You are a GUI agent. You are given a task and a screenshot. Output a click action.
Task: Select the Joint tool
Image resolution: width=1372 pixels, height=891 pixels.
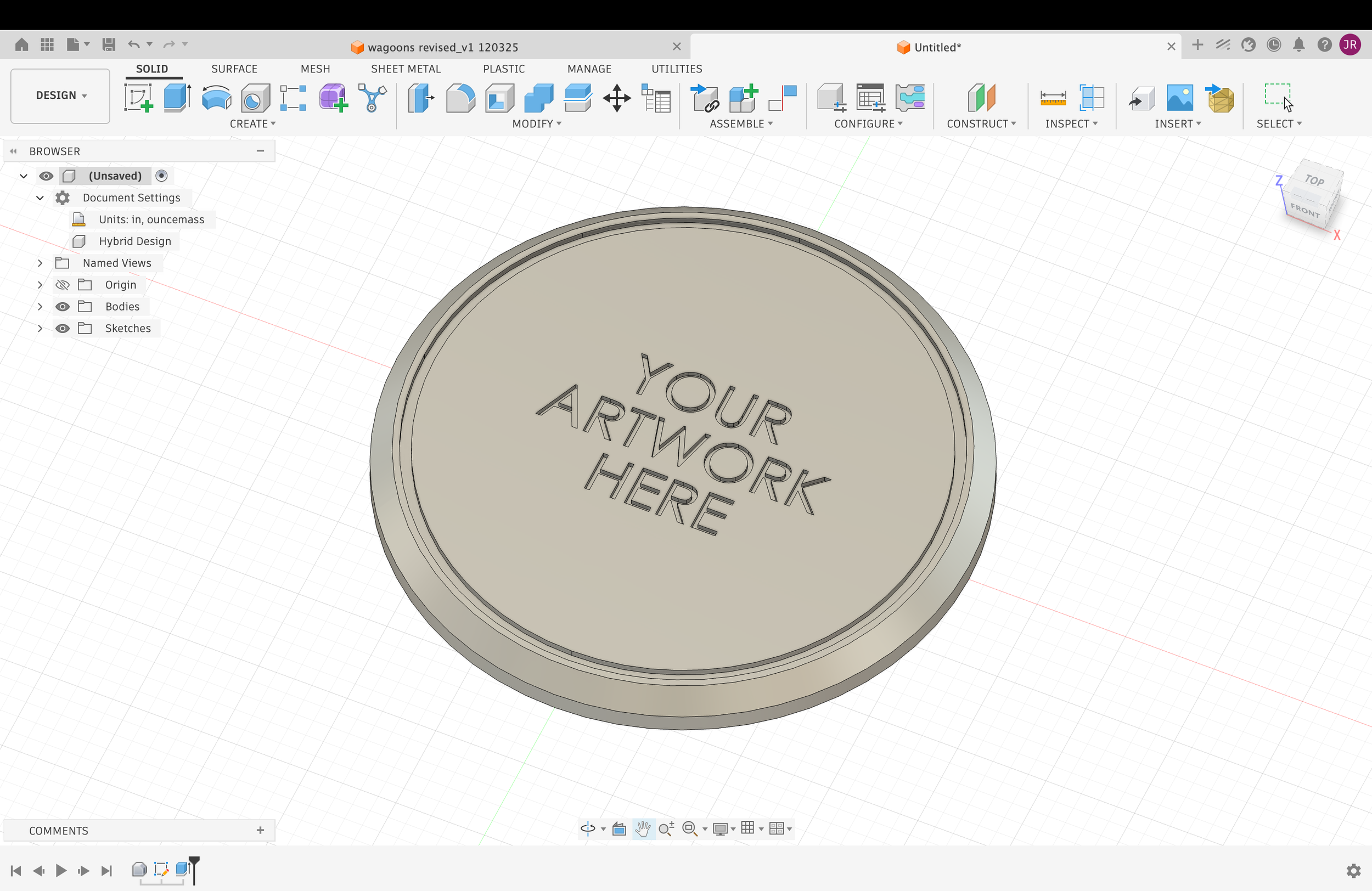pos(783,98)
